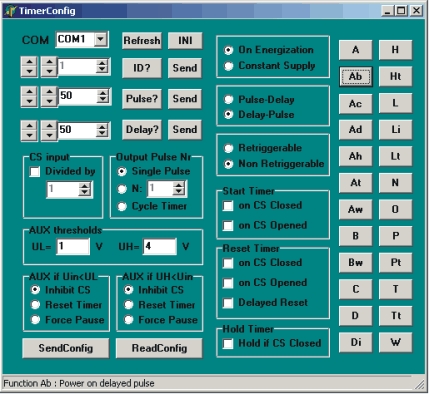Click Send next to Pulse? button
The height and width of the screenshot is (394, 429).
[x=185, y=99]
